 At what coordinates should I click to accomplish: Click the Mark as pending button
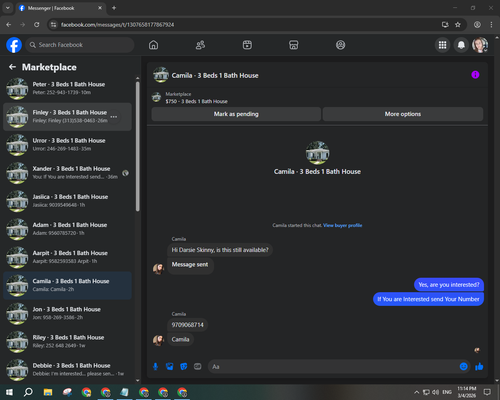(x=236, y=114)
